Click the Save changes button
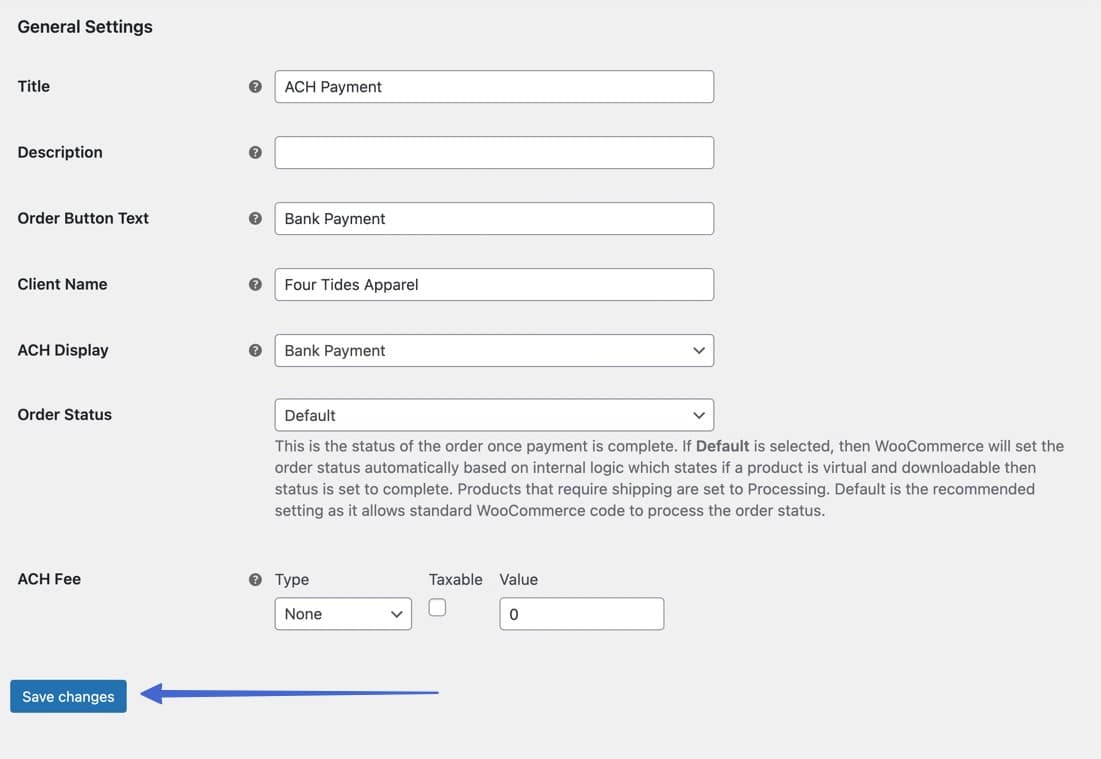This screenshot has width=1101, height=759. coord(68,697)
